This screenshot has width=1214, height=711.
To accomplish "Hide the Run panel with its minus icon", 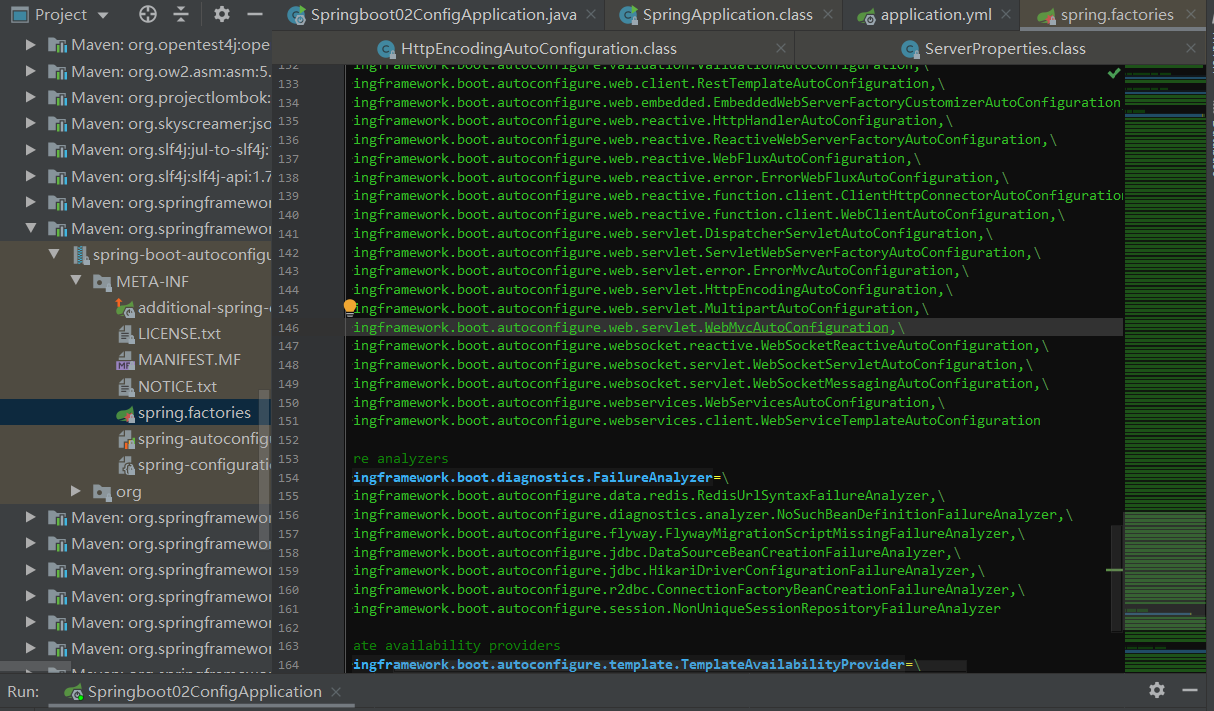I will click(1190, 690).
